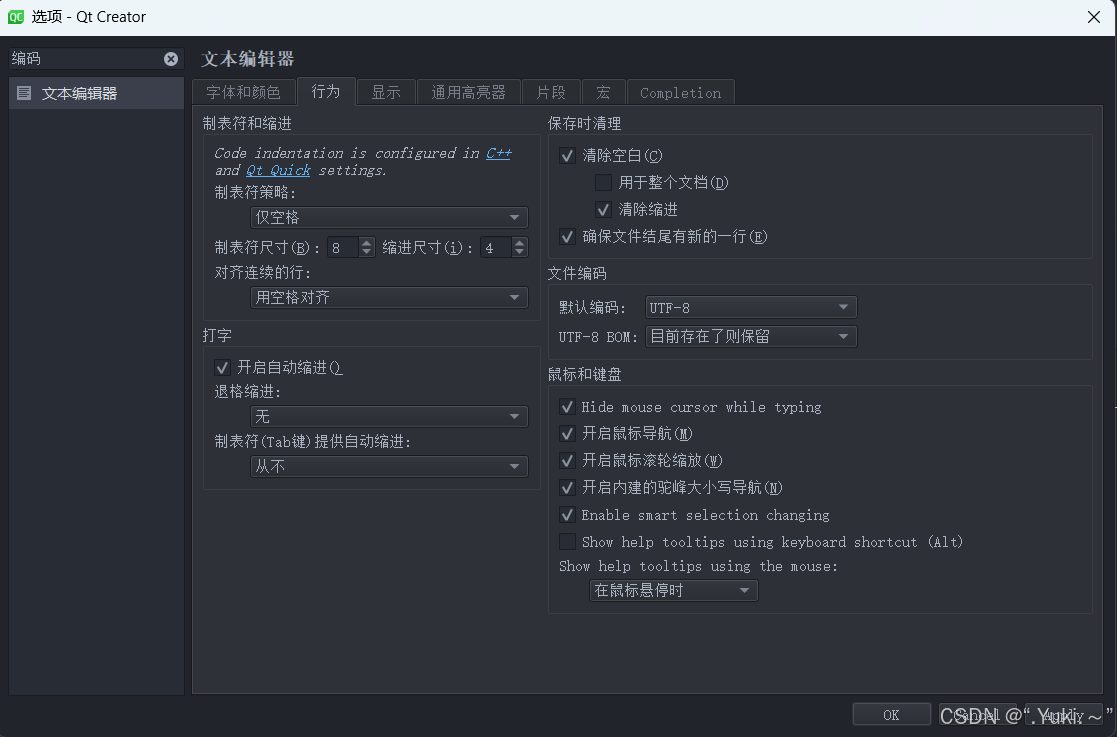Enable 用于整个文档 cleanup option
Viewport: 1117px width, 737px height.
tap(601, 183)
